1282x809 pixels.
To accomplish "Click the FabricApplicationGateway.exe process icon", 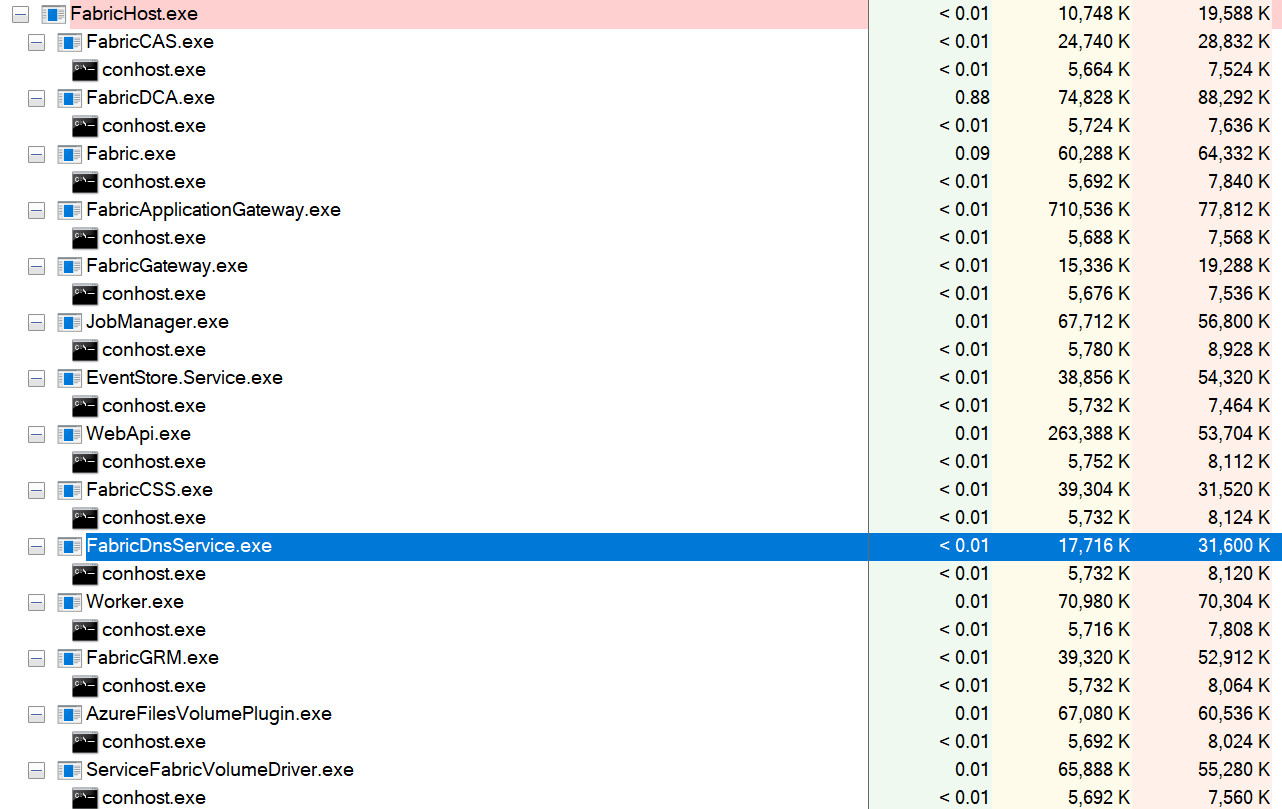I will click(69, 210).
